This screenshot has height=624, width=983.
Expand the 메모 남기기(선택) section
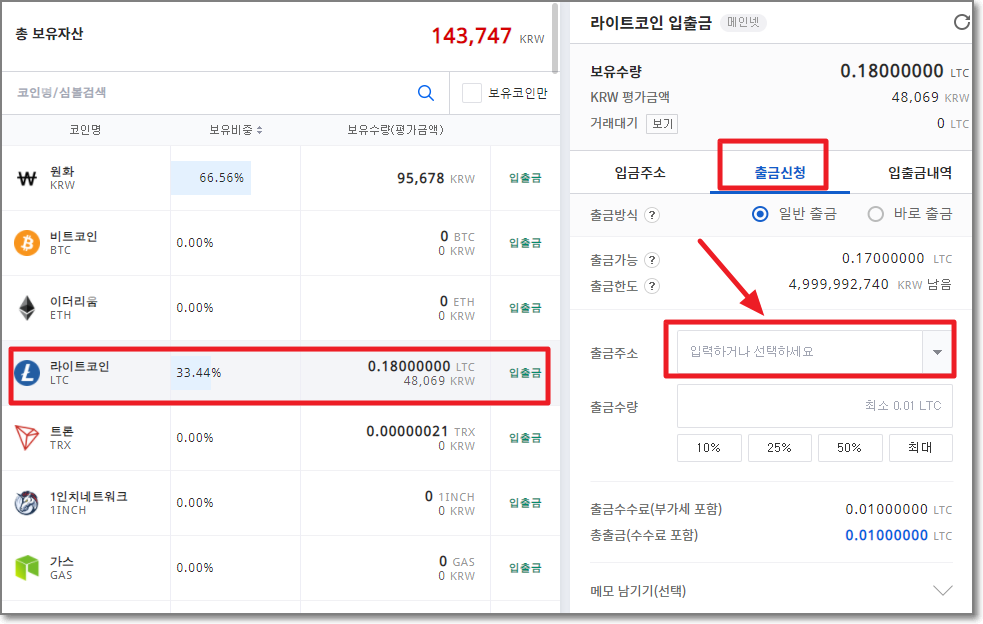click(x=942, y=590)
